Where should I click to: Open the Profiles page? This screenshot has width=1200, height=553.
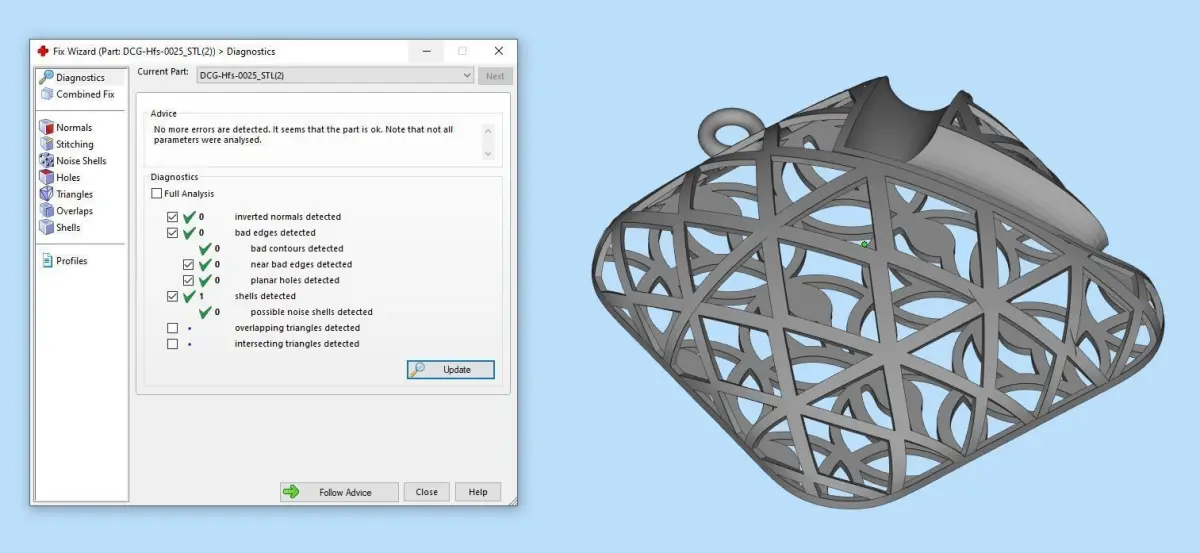(x=72, y=261)
